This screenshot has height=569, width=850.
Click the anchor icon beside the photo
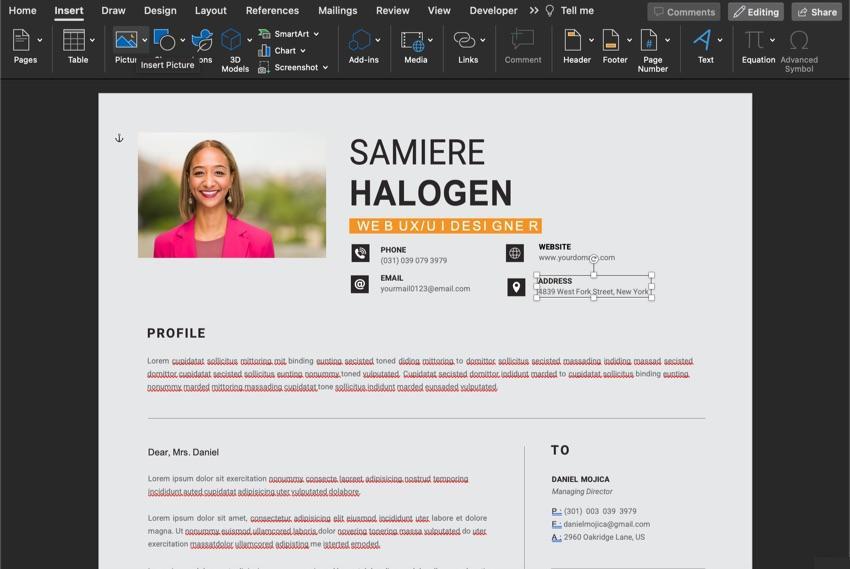pos(119,138)
